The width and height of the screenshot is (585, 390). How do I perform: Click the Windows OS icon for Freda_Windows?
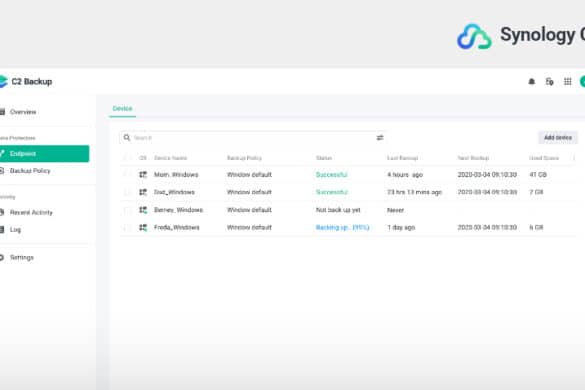(143, 227)
